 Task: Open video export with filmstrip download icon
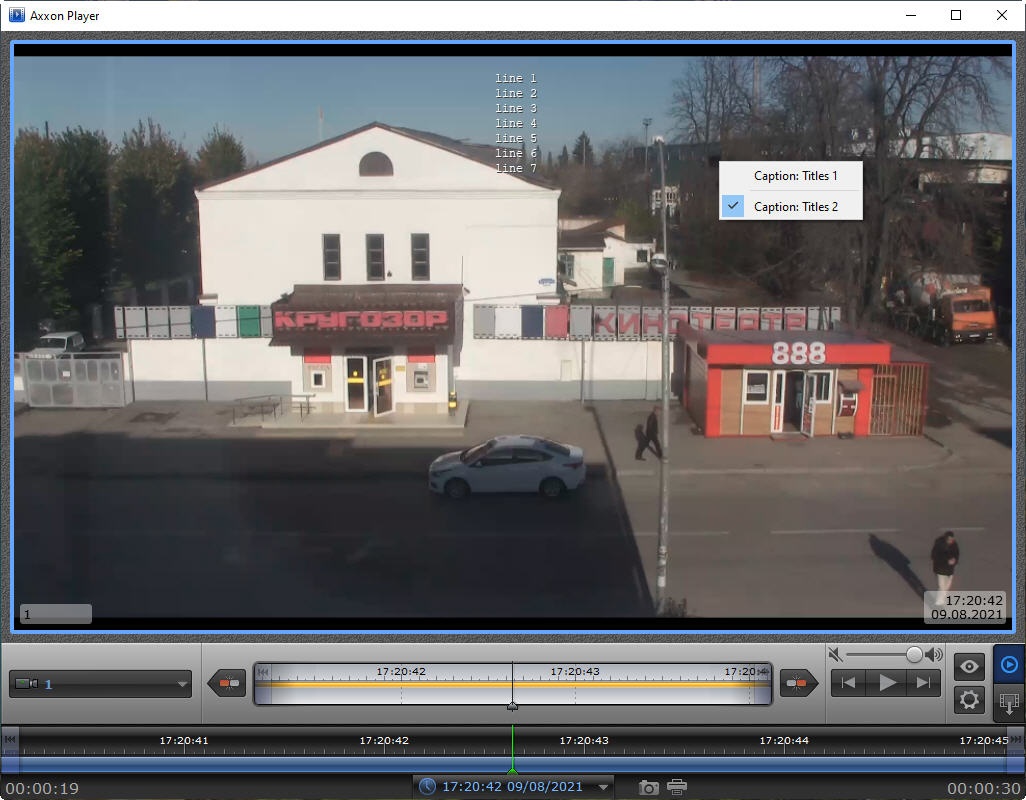1009,704
